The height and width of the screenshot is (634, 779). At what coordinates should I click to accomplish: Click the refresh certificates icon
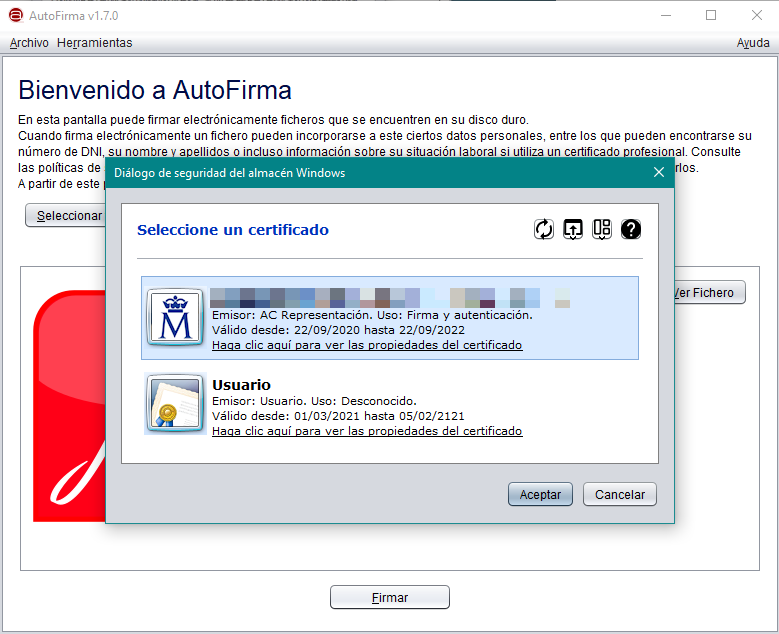tap(544, 229)
